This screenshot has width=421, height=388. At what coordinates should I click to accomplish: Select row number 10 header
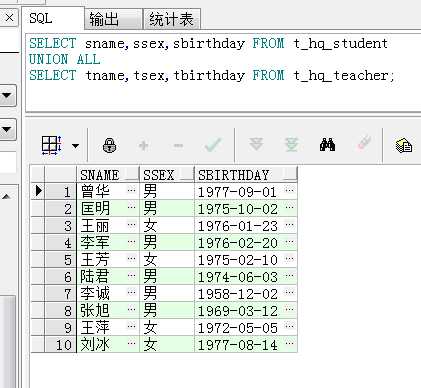(x=60, y=344)
